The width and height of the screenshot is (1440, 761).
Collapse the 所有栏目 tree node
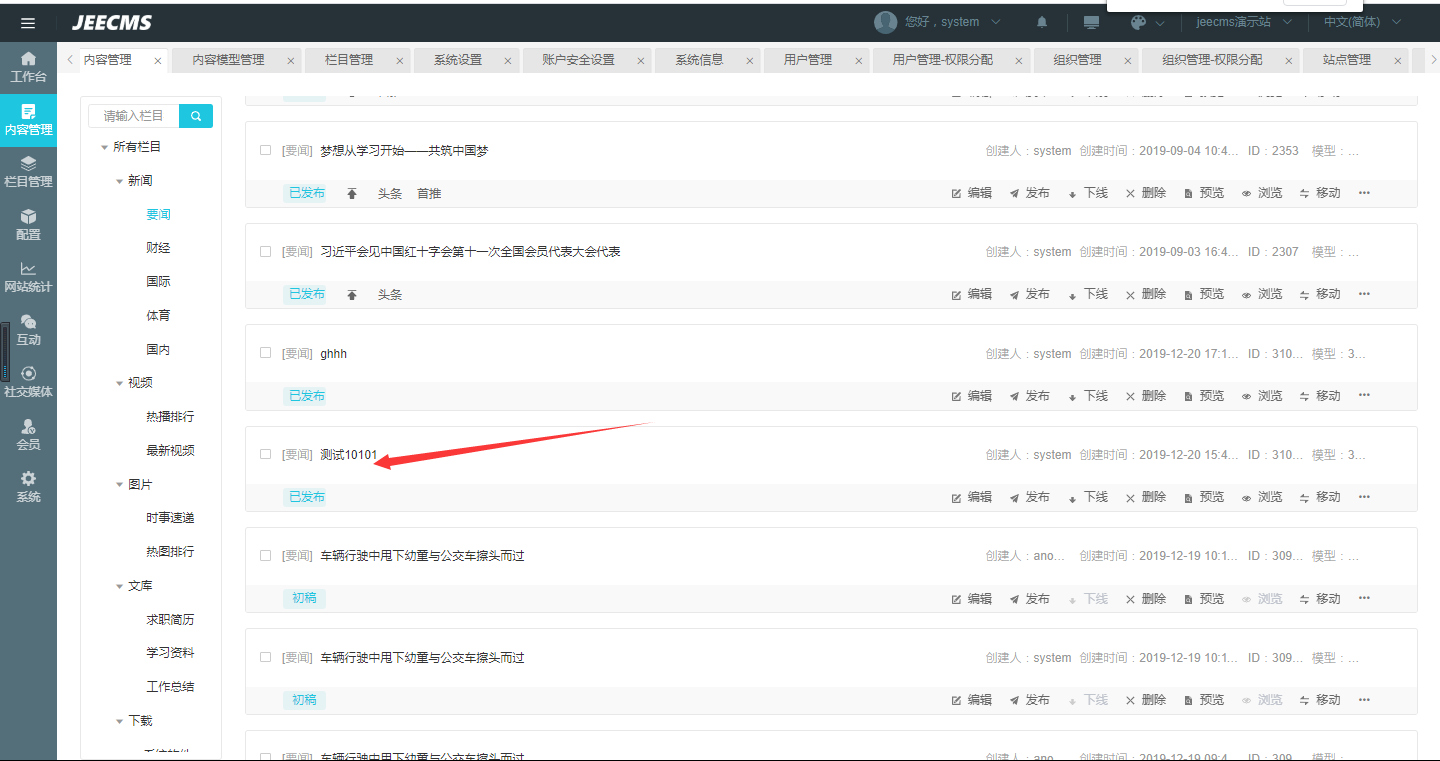104,148
